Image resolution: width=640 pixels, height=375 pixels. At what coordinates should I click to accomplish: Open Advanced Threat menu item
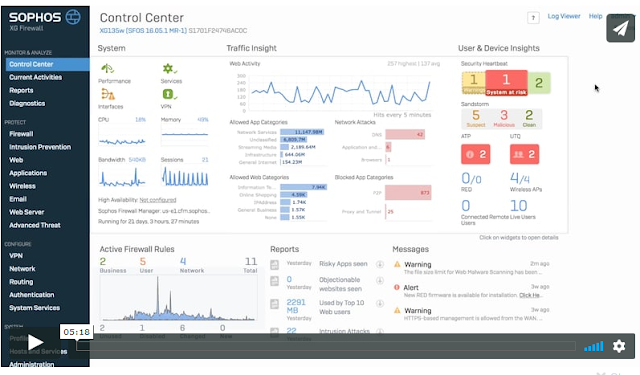pyautogui.click(x=35, y=225)
